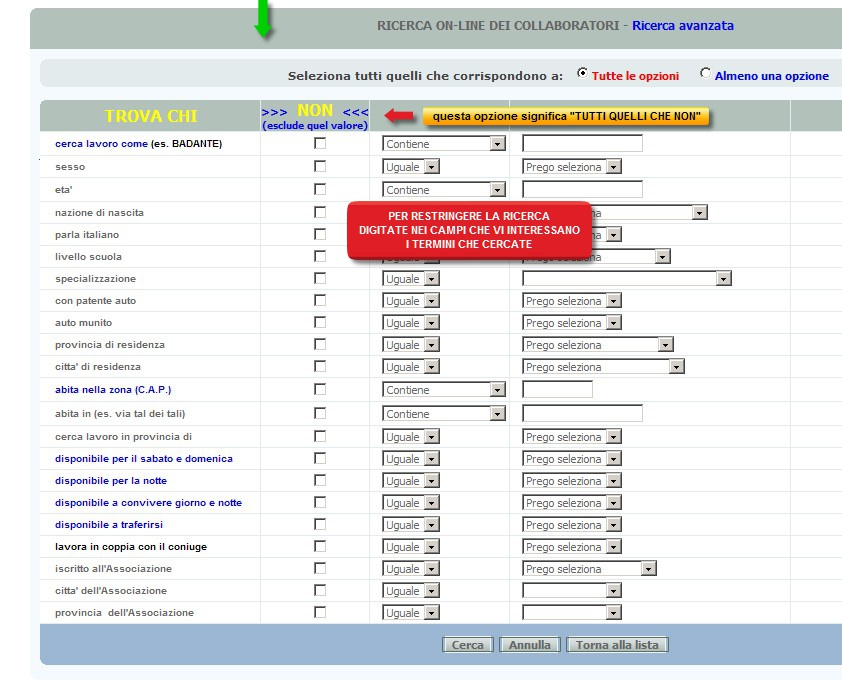Click the 'cerca lavoro come' label
This screenshot has width=842, height=684.
pyautogui.click(x=101, y=144)
